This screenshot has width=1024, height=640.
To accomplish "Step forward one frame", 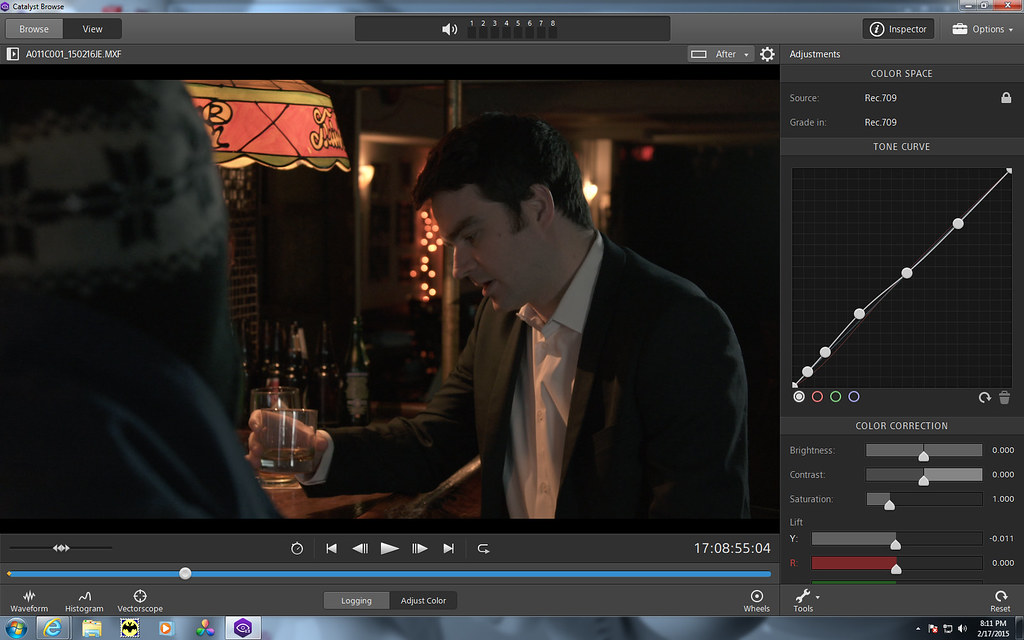I will (x=419, y=549).
